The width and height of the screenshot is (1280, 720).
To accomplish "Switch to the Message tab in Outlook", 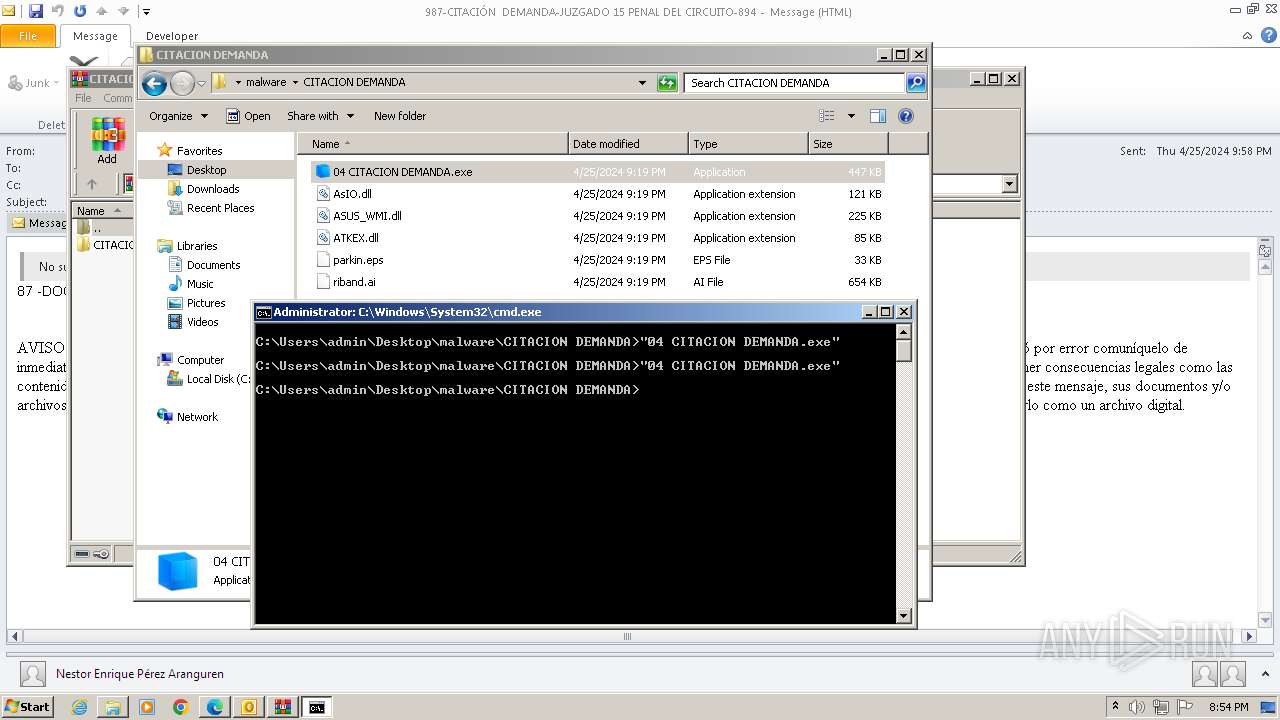I will click(95, 36).
